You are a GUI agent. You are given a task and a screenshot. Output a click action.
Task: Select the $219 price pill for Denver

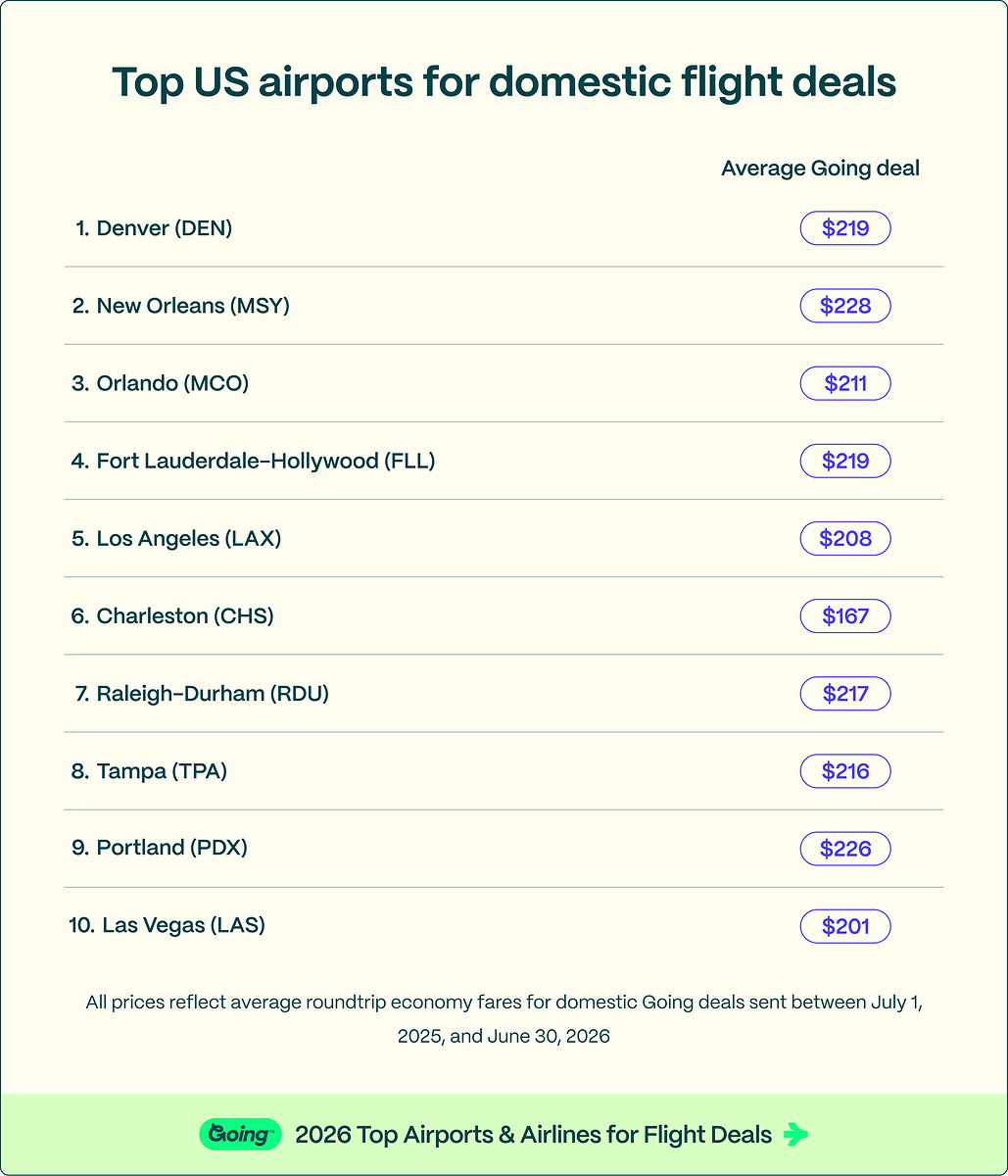(845, 228)
